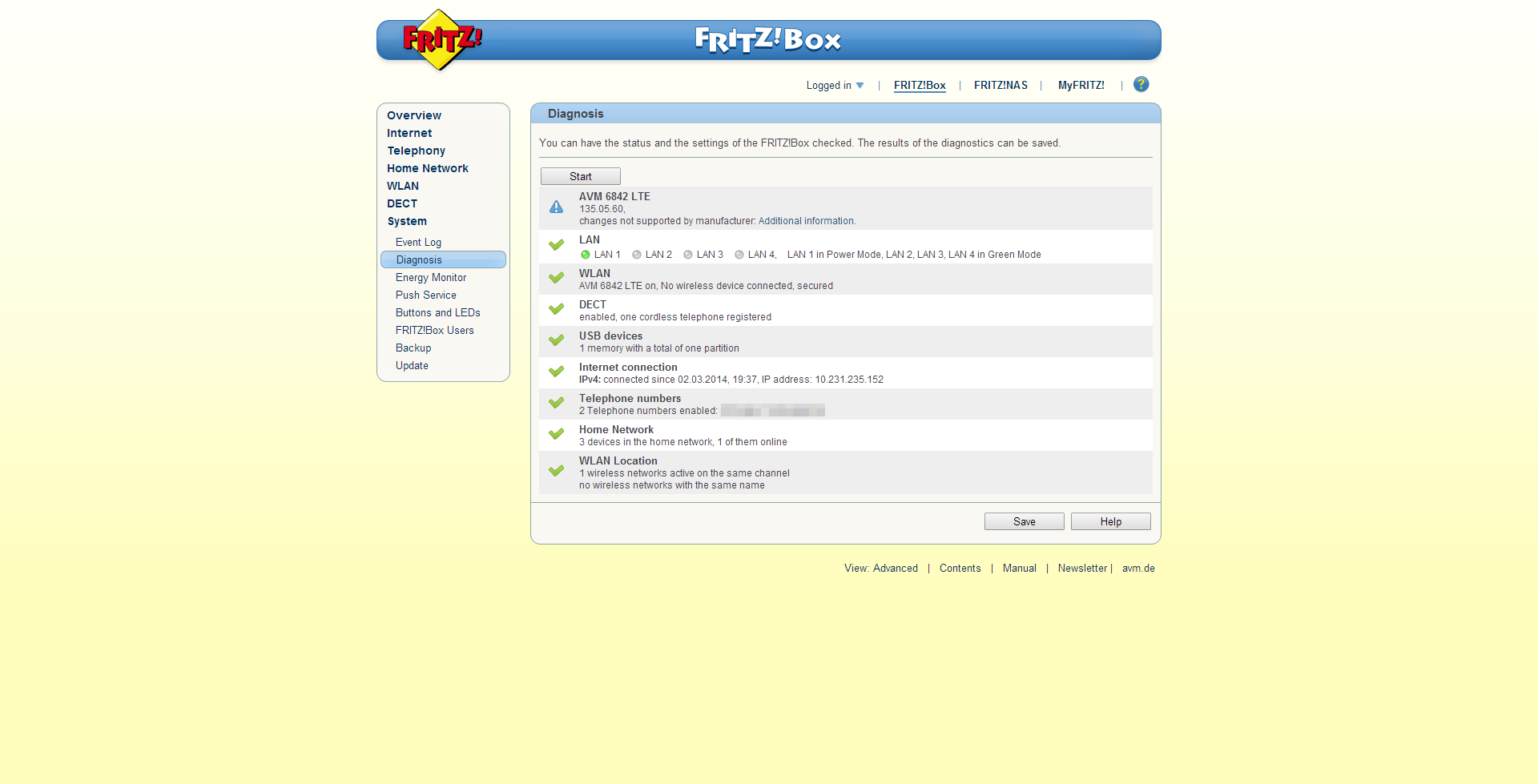This screenshot has height=784, width=1538.
Task: Click firmware version 135.05.60 text
Action: [x=602, y=209]
